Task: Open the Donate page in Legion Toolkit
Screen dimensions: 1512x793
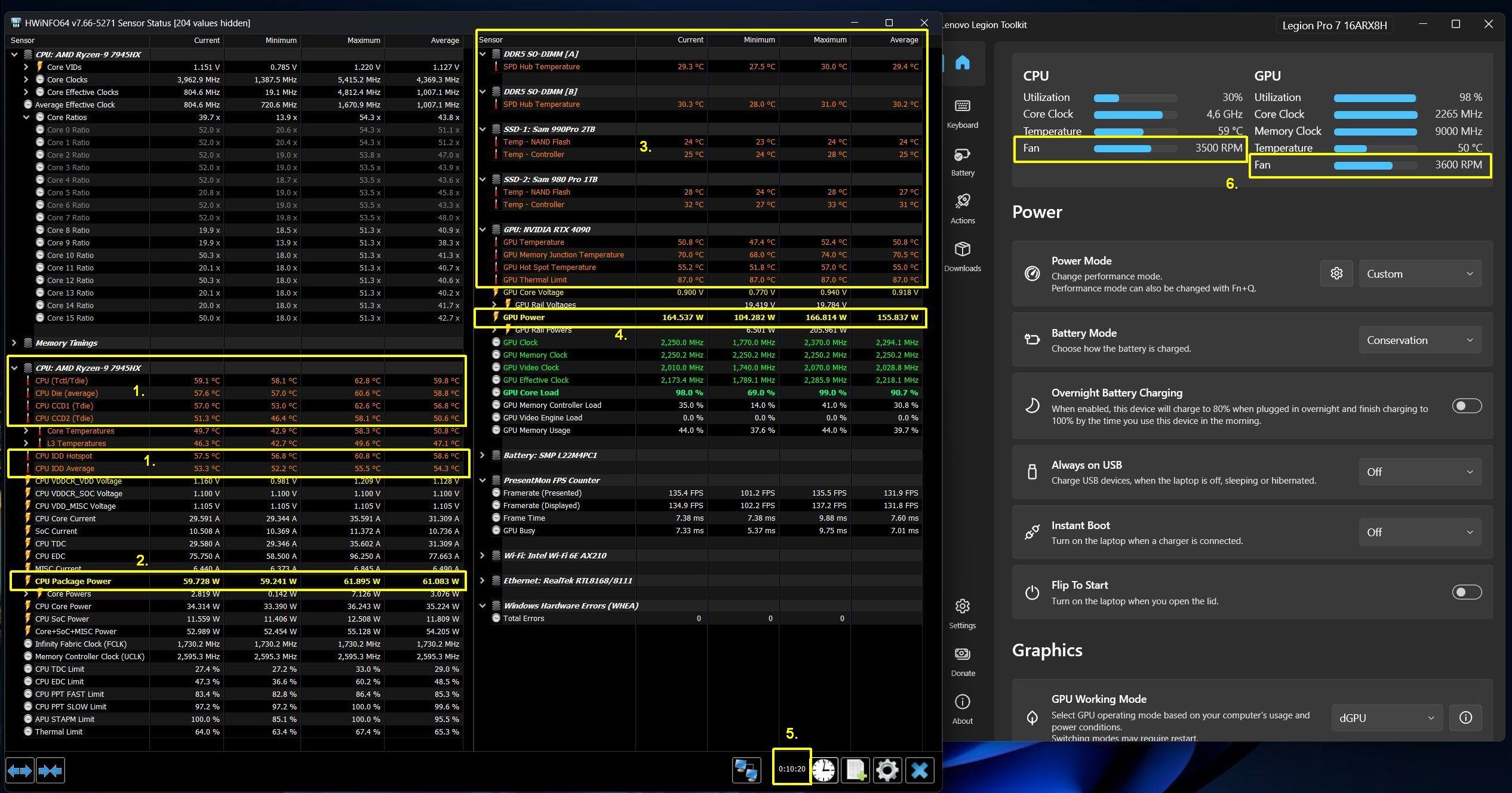Action: tap(962, 662)
